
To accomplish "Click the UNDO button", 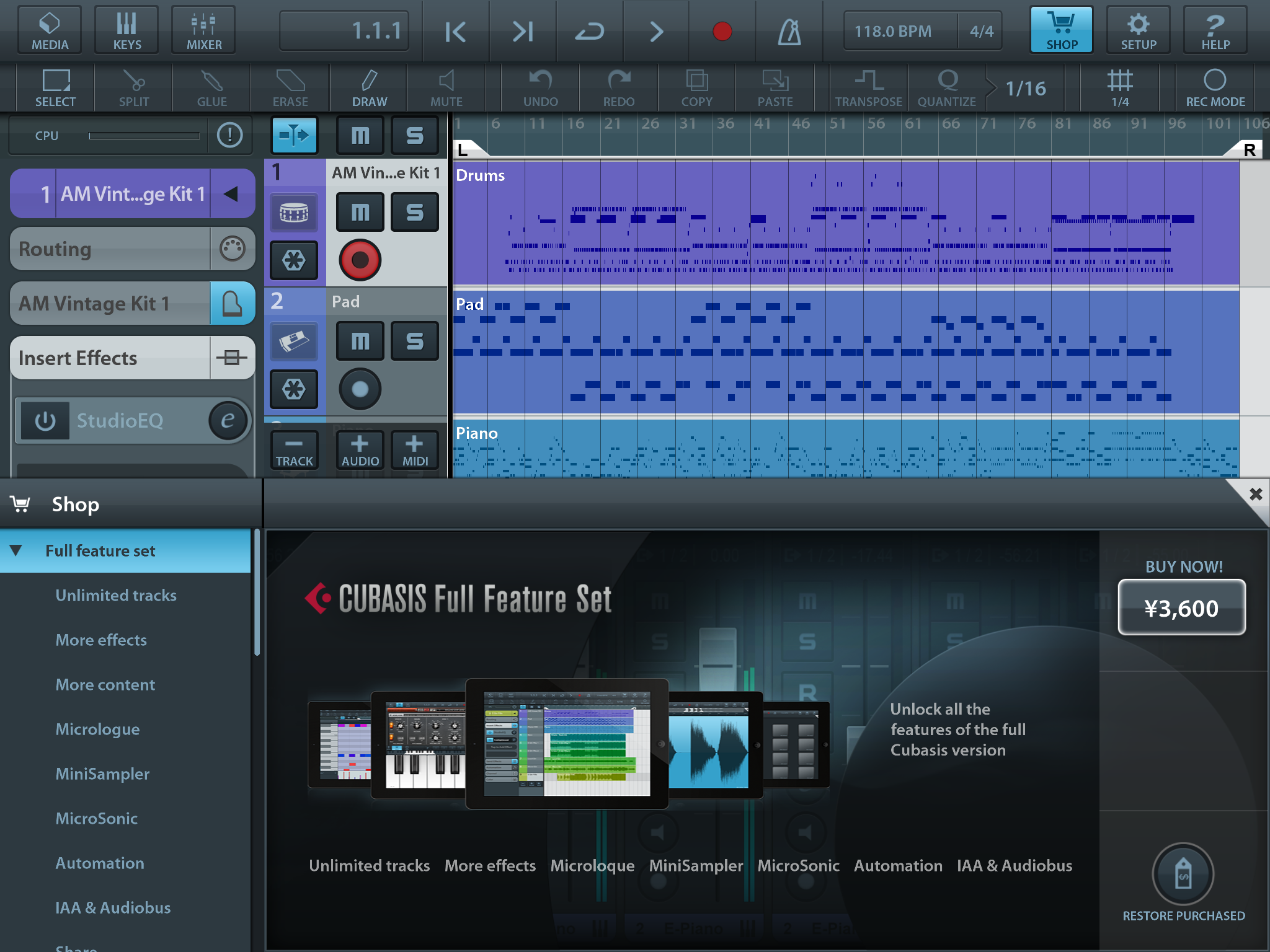I will tap(541, 88).
